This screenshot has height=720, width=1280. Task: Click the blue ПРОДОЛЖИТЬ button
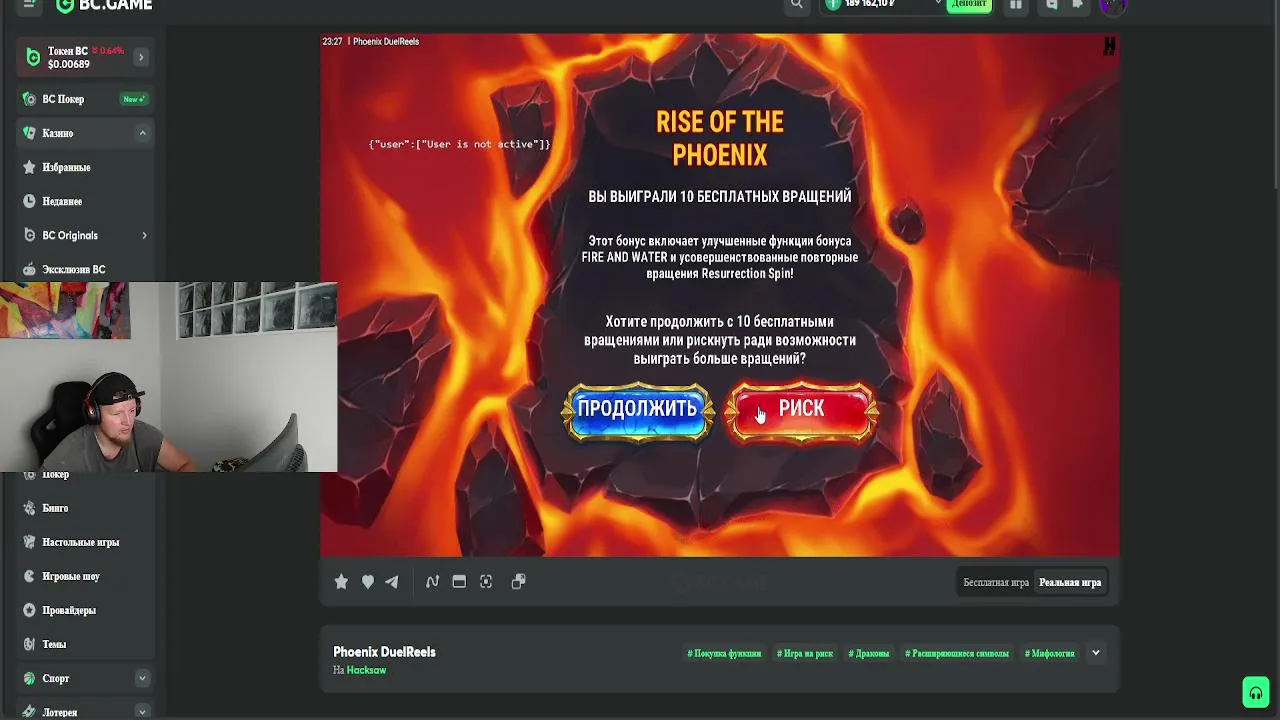click(x=637, y=409)
